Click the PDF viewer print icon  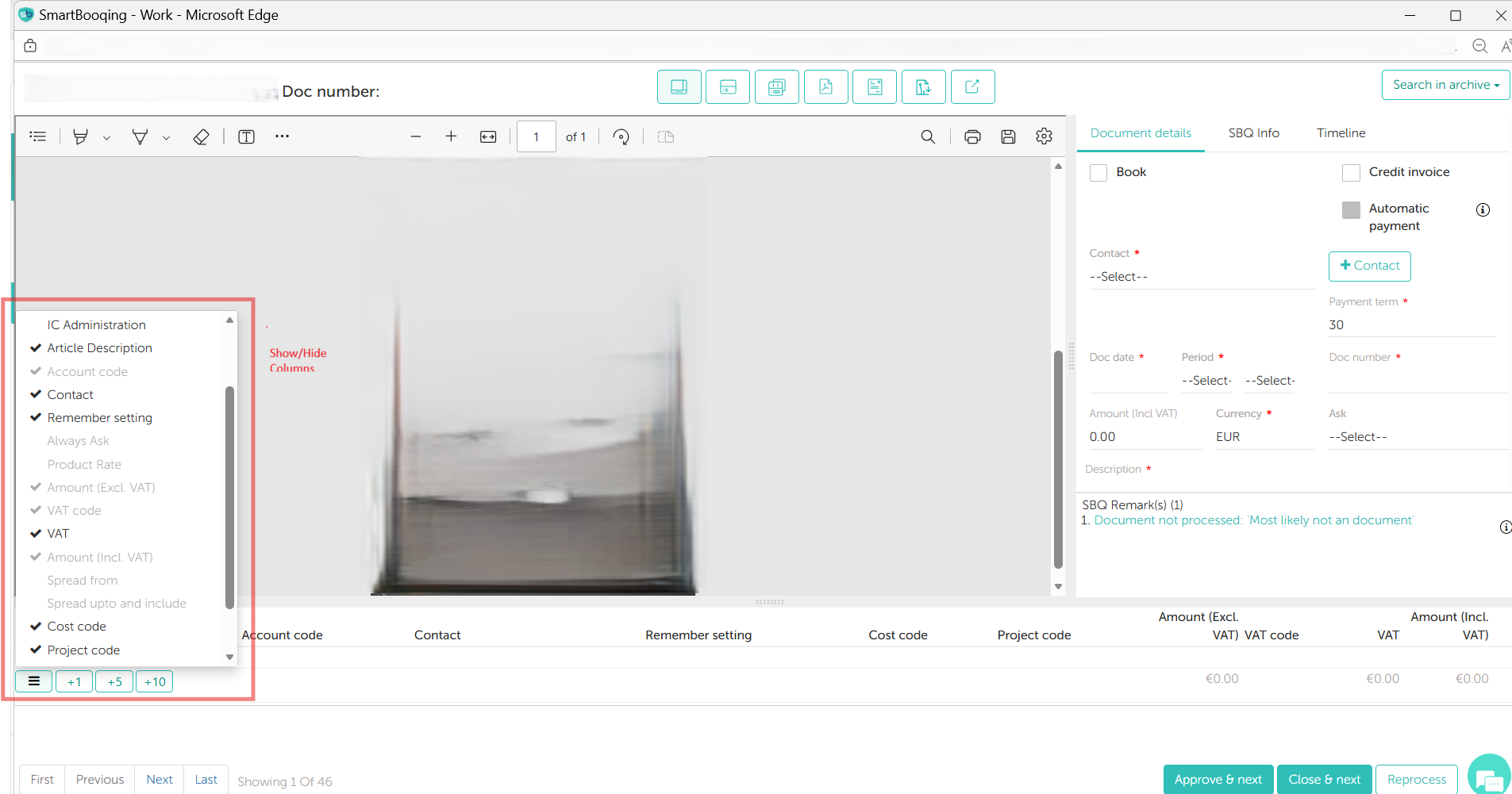972,137
